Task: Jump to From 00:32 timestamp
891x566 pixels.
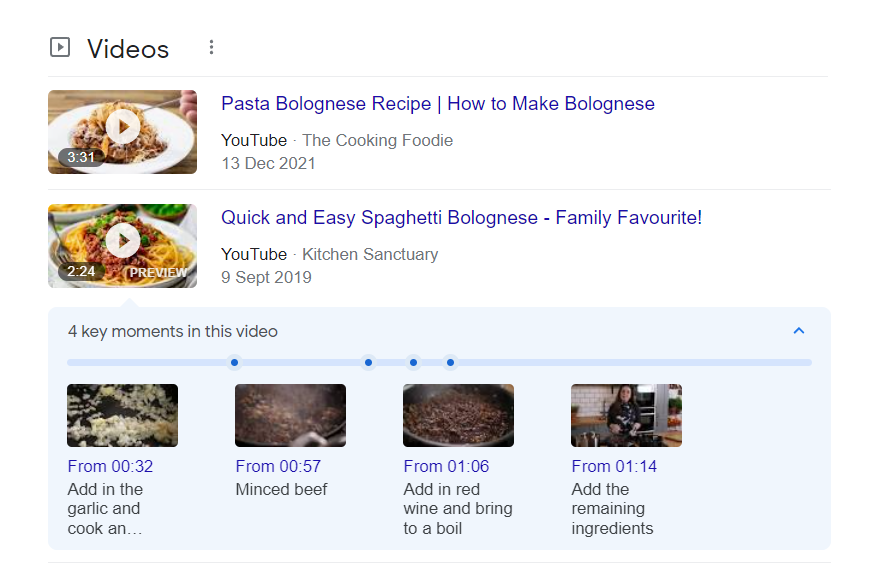Action: pos(110,466)
